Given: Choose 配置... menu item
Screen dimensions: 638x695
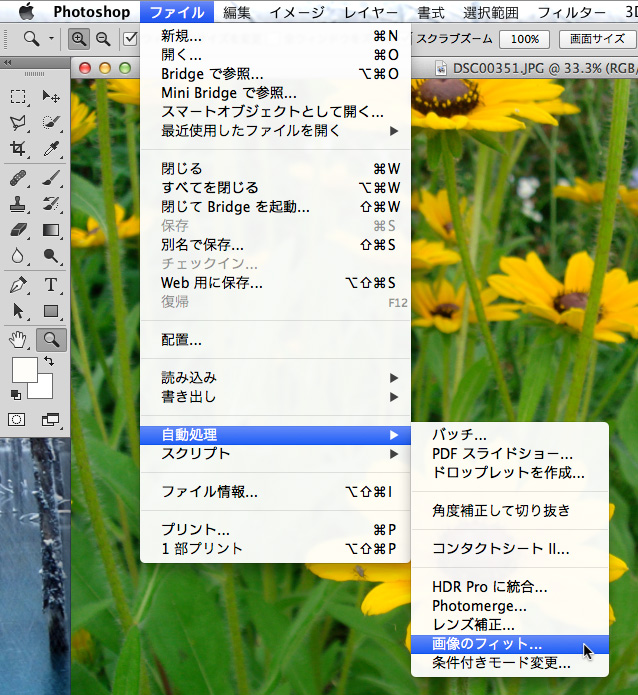Looking at the screenshot, I should click(x=275, y=340).
